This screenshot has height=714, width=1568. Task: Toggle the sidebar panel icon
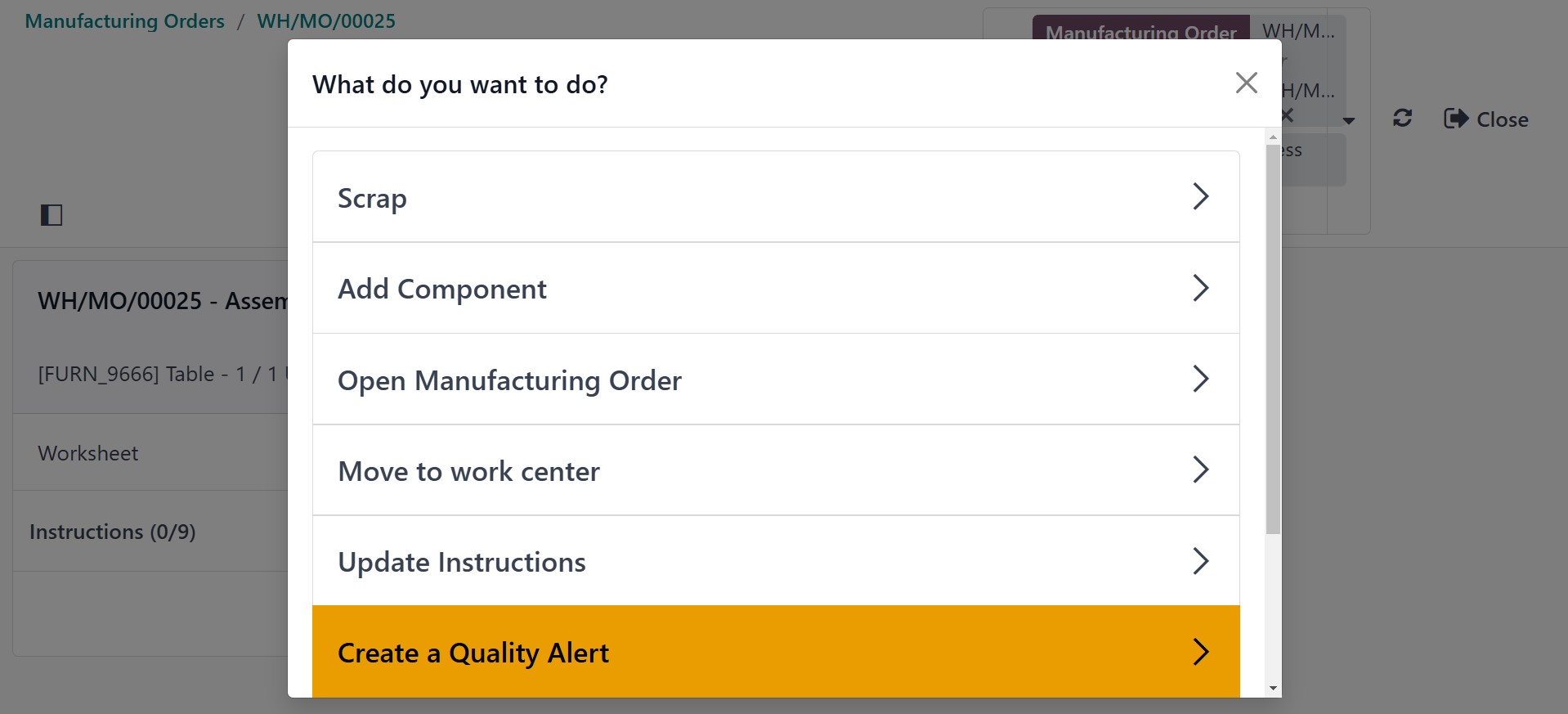tap(52, 215)
